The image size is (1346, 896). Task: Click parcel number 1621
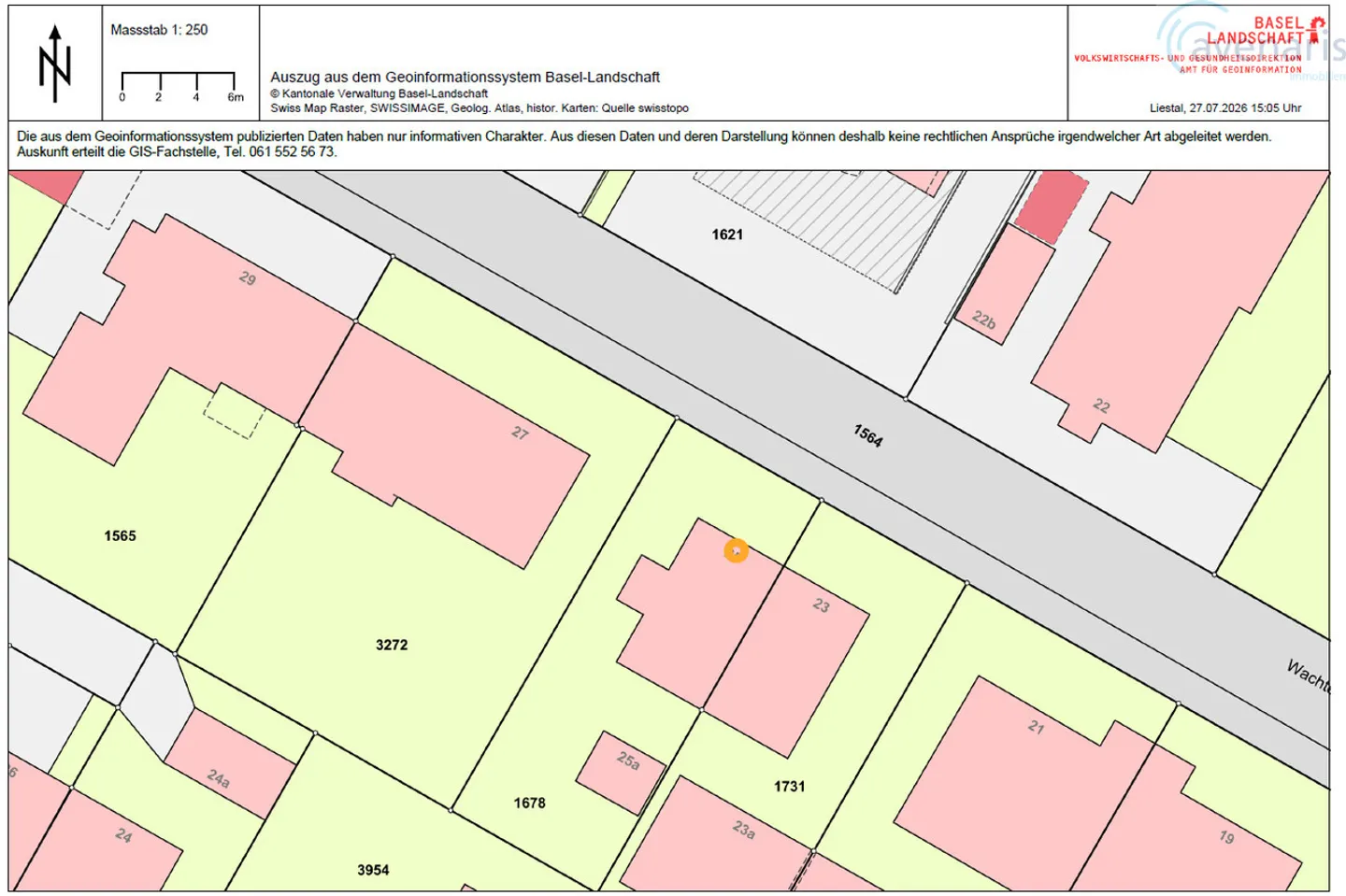pos(727,235)
